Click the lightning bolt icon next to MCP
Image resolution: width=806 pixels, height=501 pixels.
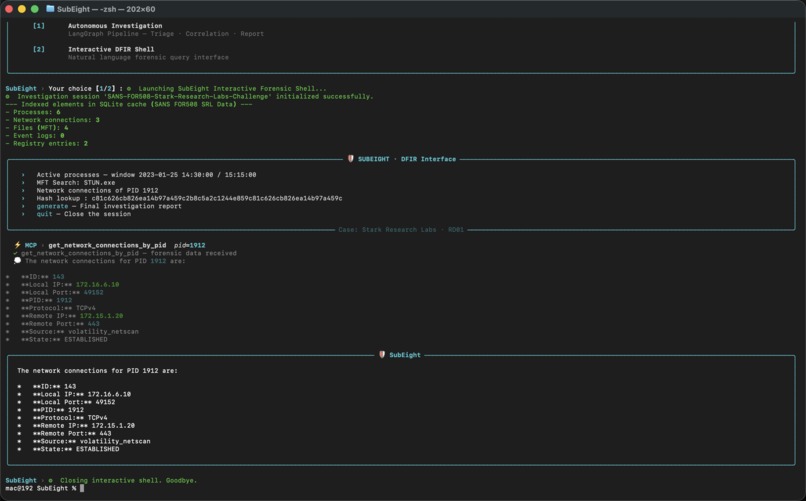[17, 245]
